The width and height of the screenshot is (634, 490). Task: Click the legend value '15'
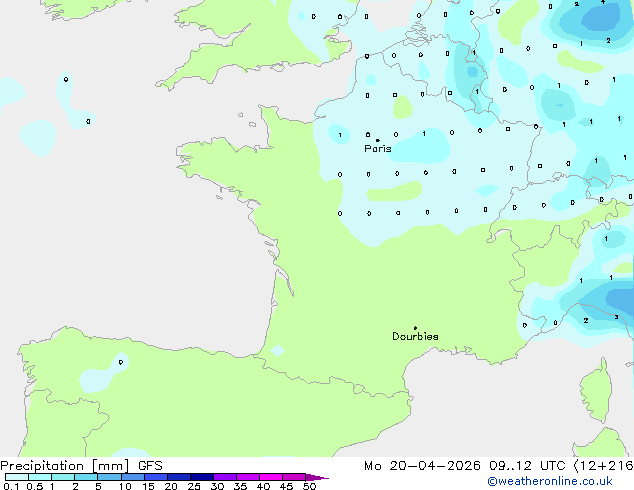(x=148, y=486)
